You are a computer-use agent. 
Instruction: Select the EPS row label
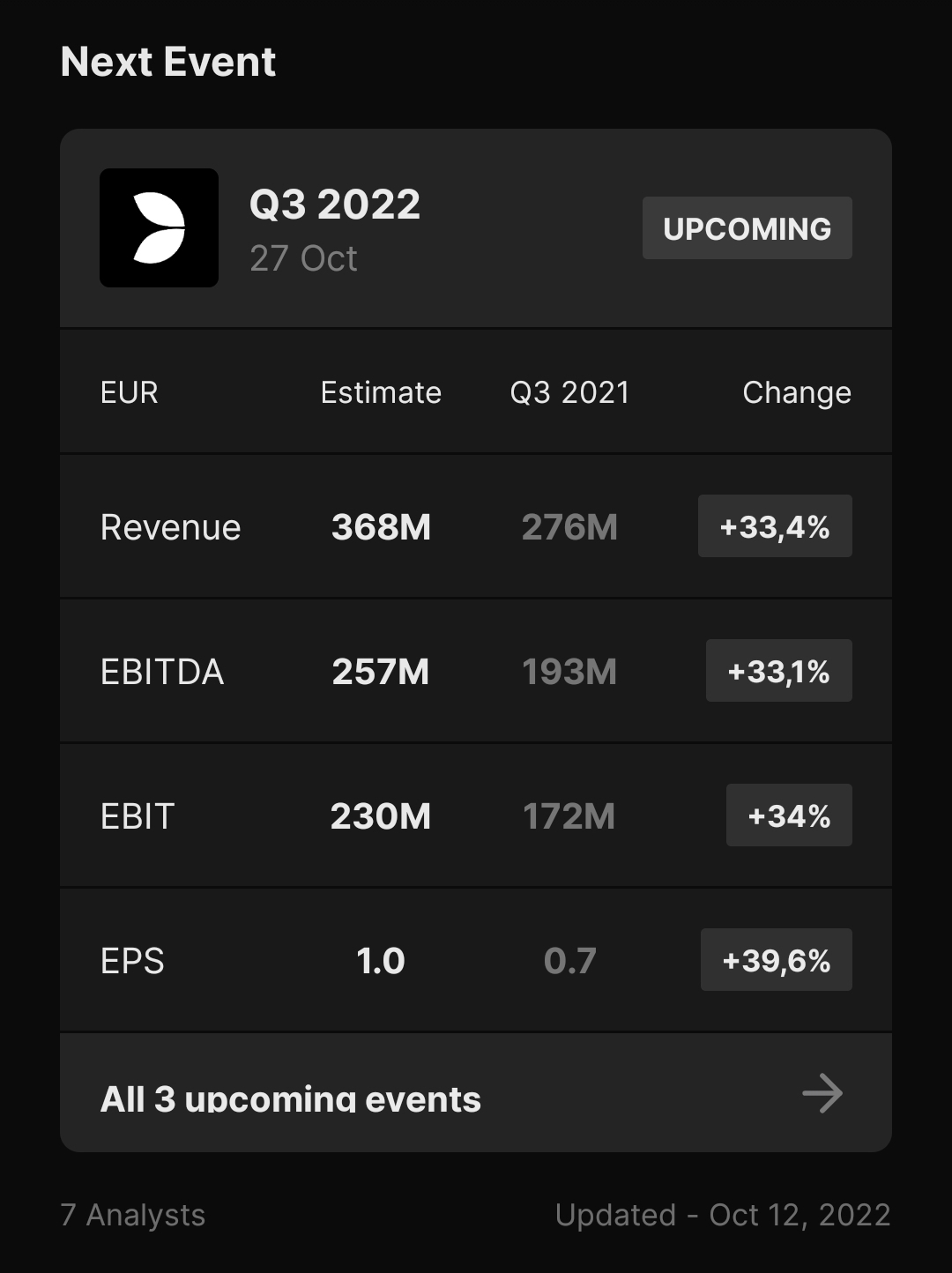point(132,961)
